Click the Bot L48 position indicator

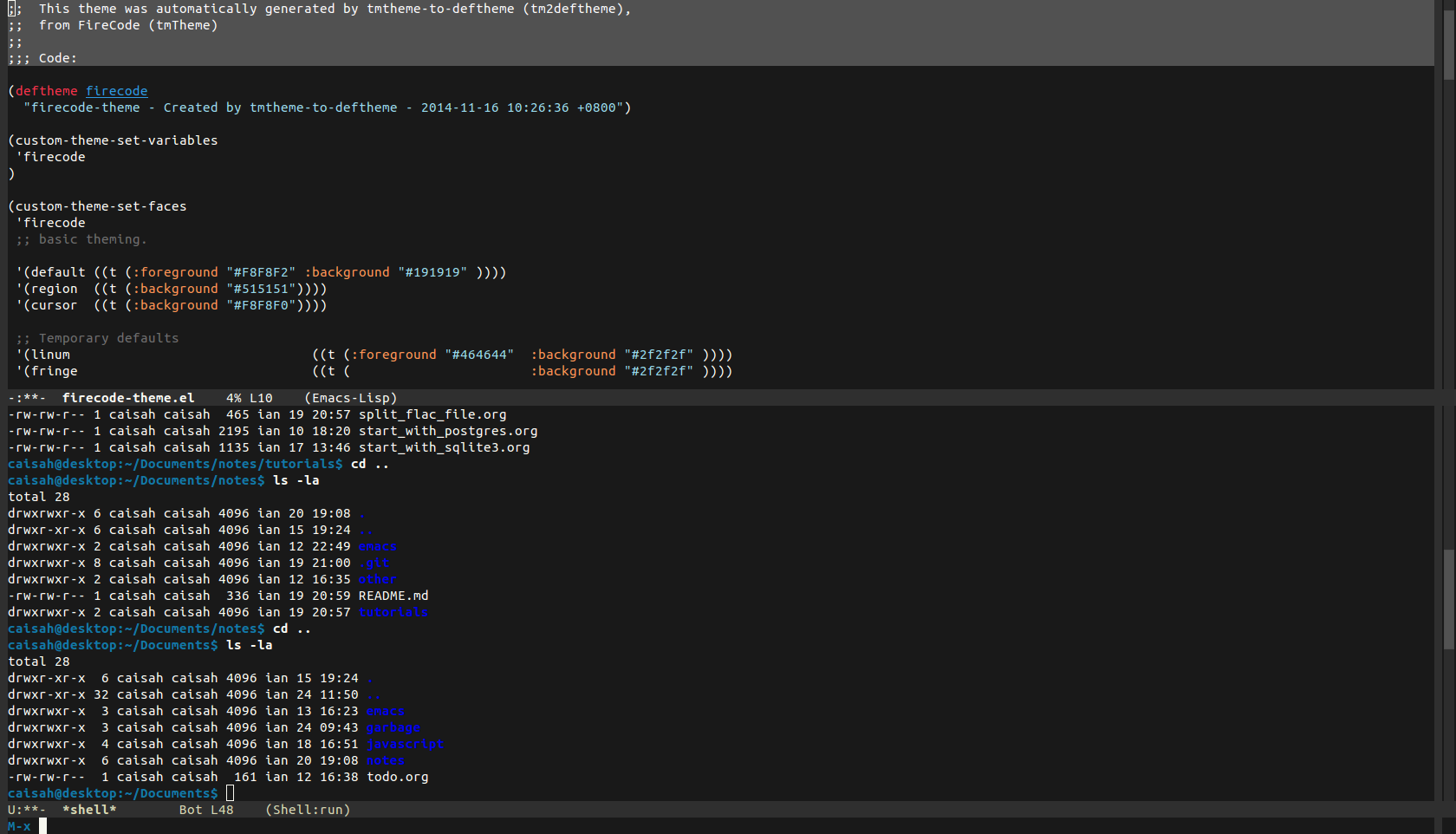[206, 810]
